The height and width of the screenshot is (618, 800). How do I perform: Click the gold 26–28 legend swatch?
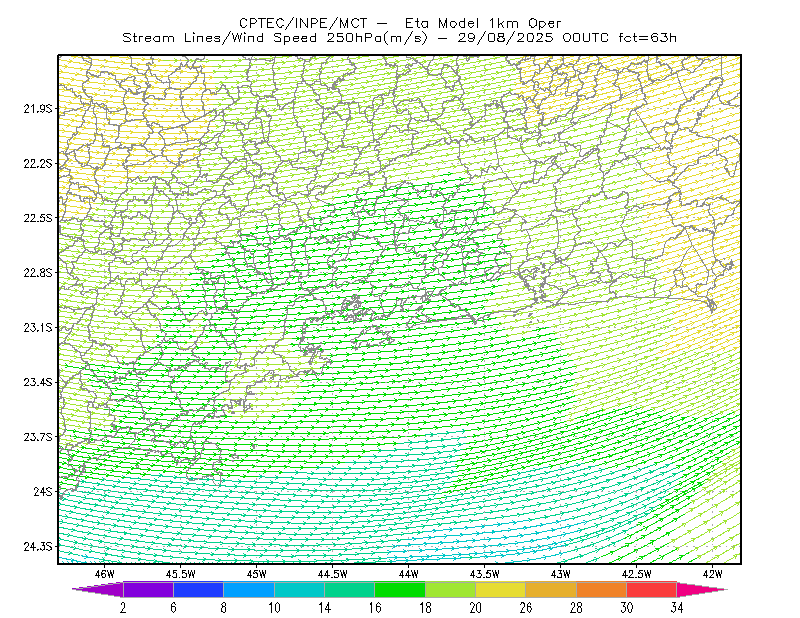551,589
